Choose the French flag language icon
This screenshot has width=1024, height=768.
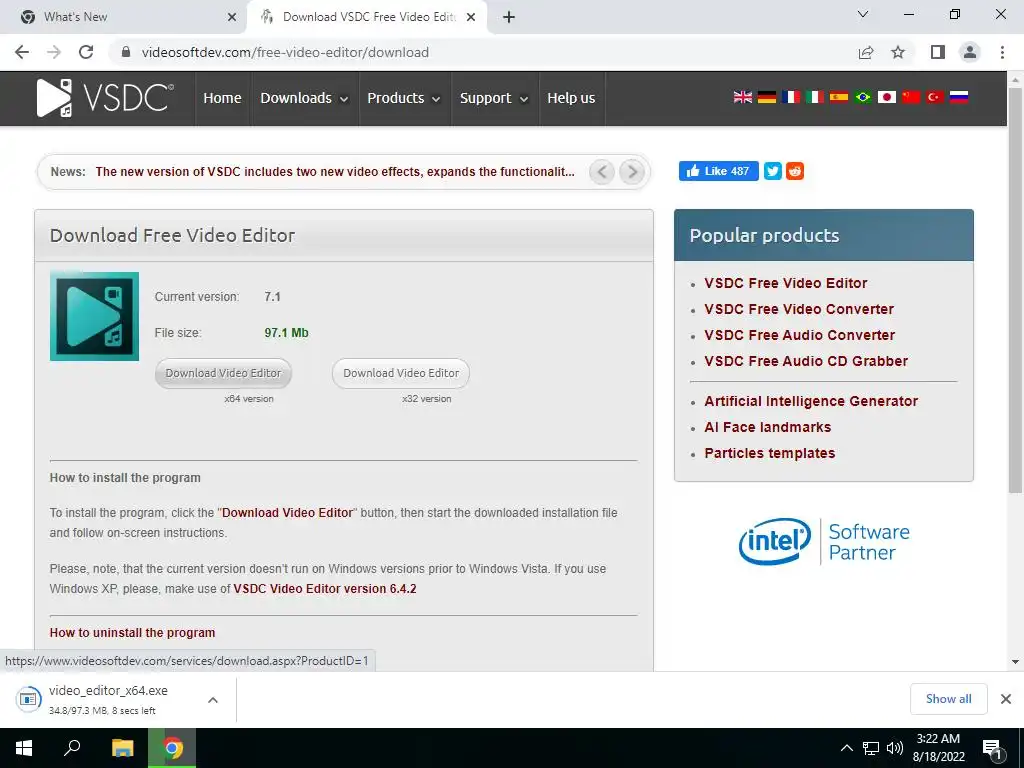[x=791, y=97]
